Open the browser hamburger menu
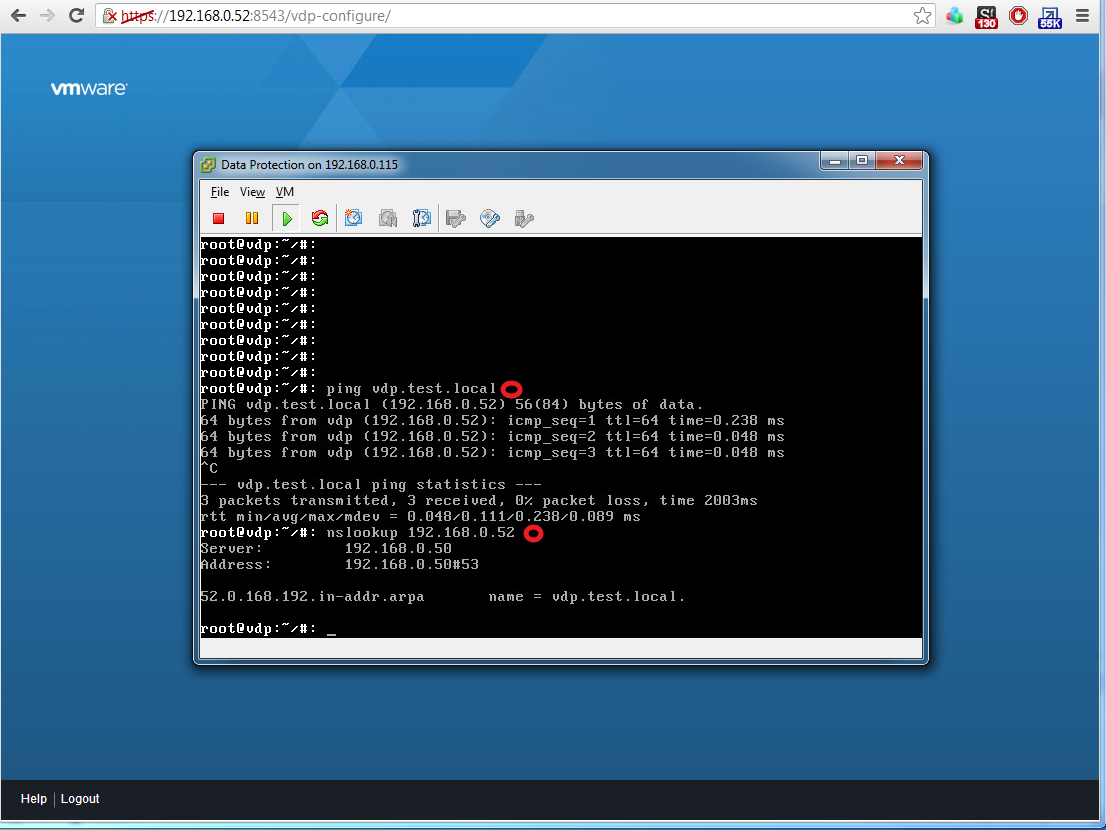Image resolution: width=1106 pixels, height=830 pixels. pos(1083,16)
